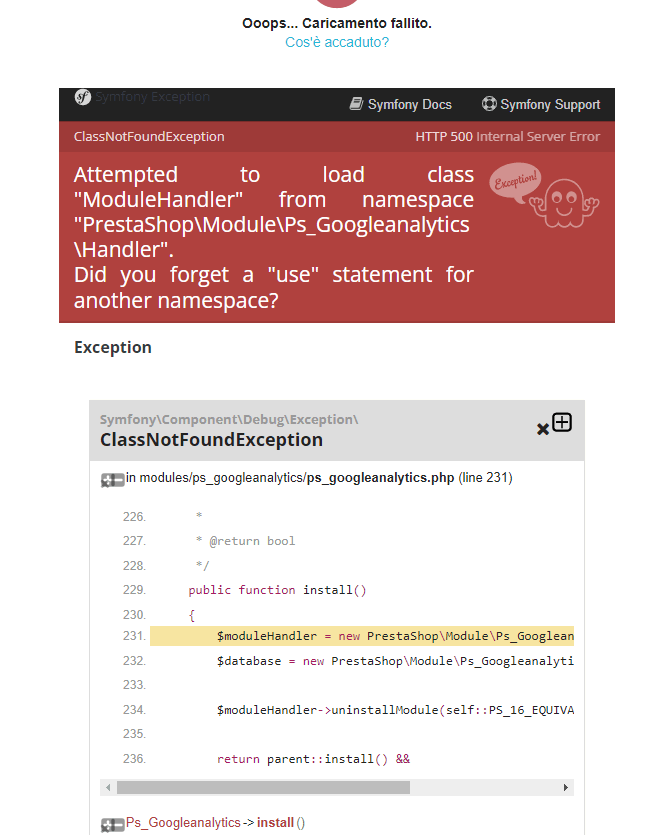Open the Symfony Support link
This screenshot has height=835, width=657.
pos(541,104)
